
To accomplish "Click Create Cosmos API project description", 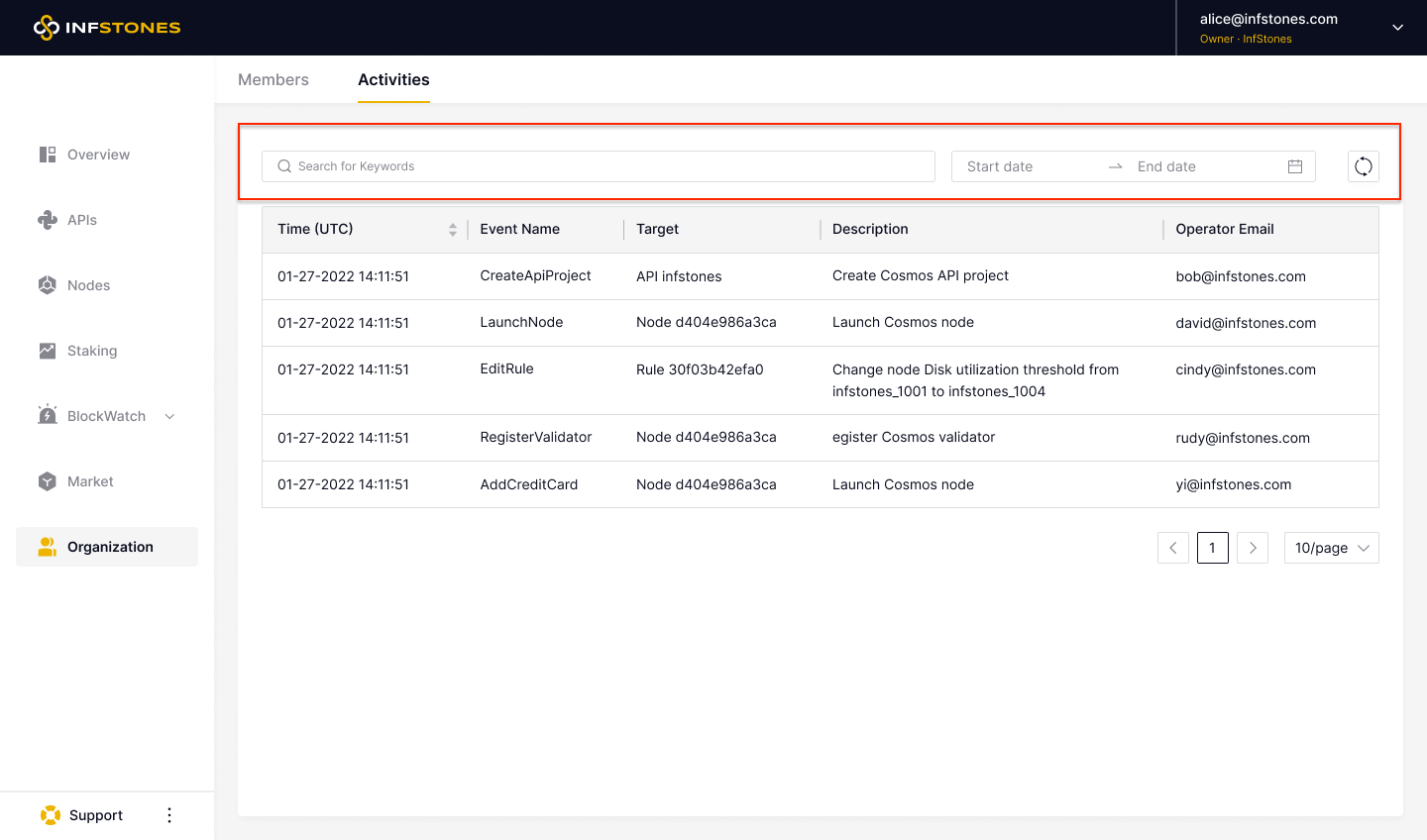I will pyautogui.click(x=921, y=275).
